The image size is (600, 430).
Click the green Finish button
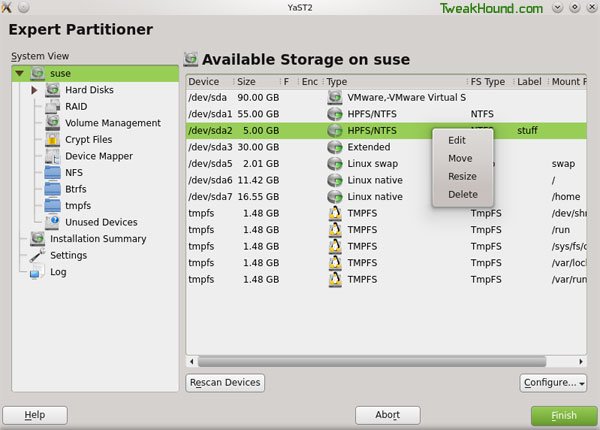pos(564,415)
